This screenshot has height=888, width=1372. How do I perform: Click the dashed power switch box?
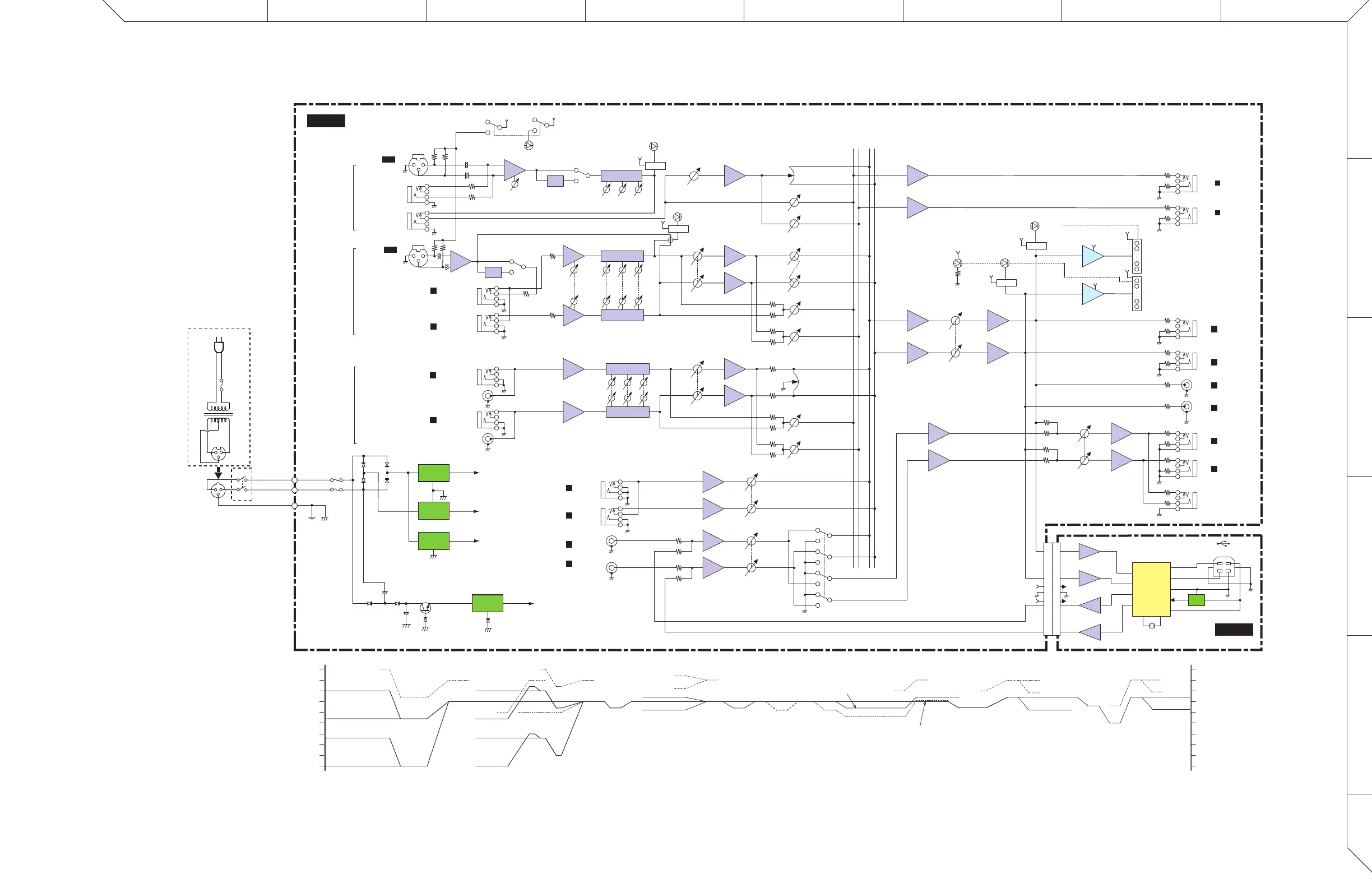click(x=242, y=484)
